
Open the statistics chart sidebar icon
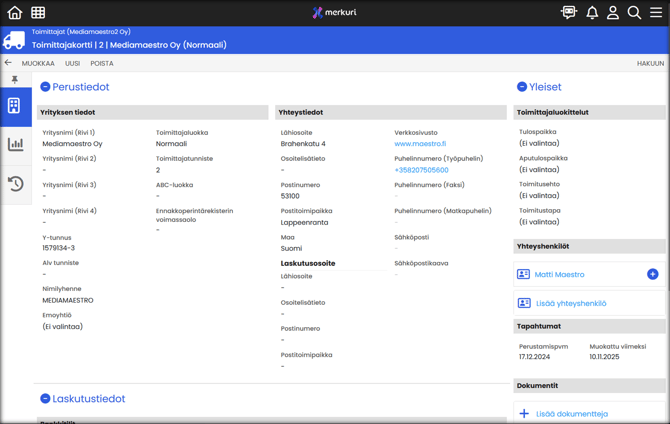(x=15, y=145)
